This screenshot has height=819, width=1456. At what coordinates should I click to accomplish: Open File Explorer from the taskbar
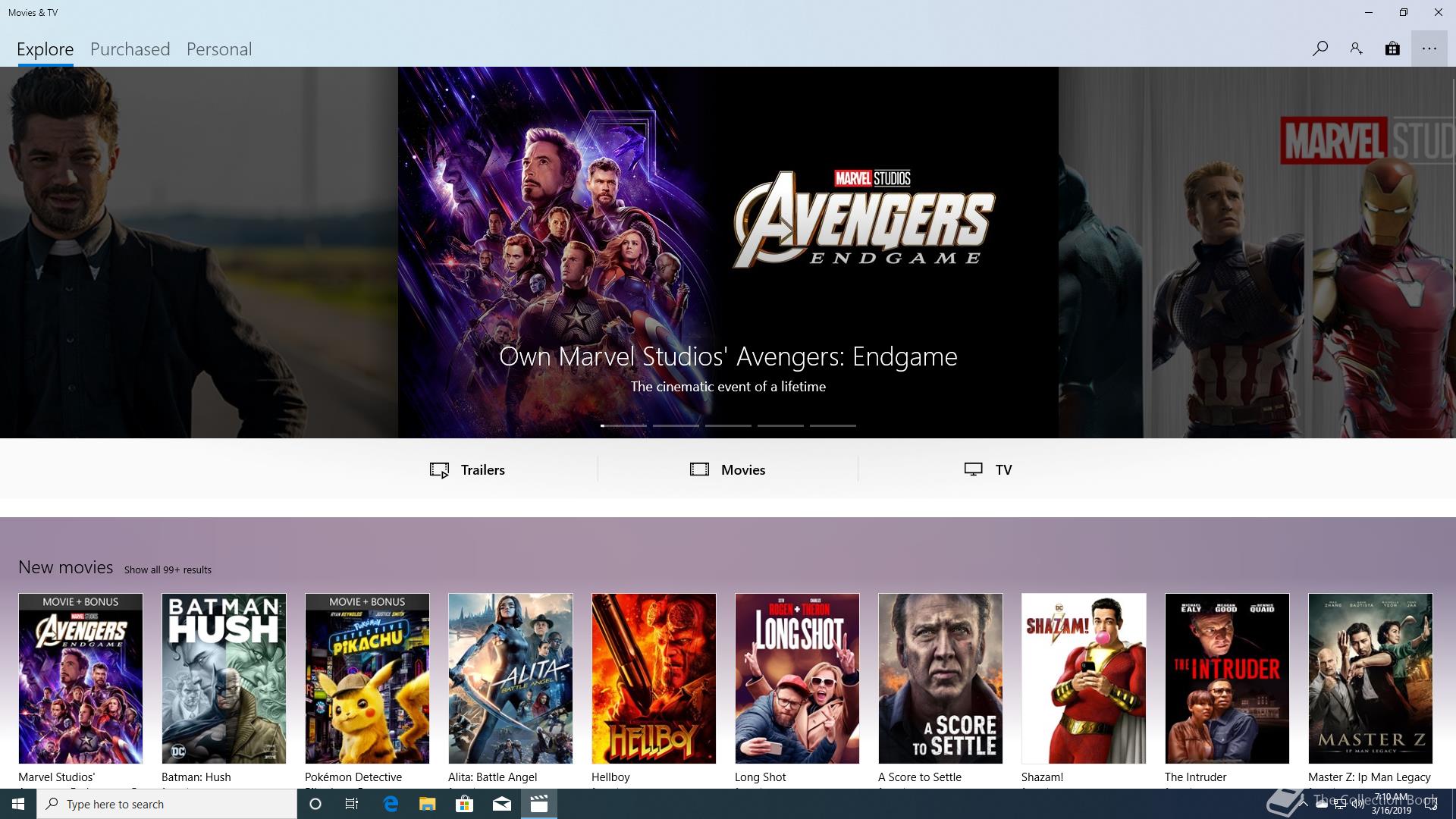click(x=427, y=804)
